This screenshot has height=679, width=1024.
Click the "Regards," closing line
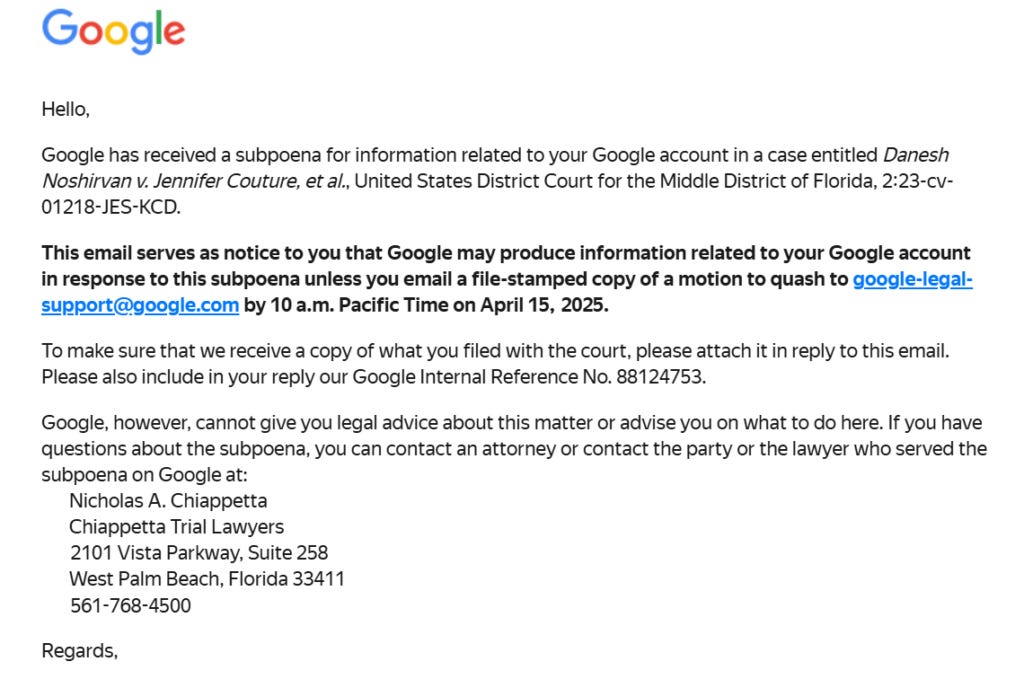(80, 651)
